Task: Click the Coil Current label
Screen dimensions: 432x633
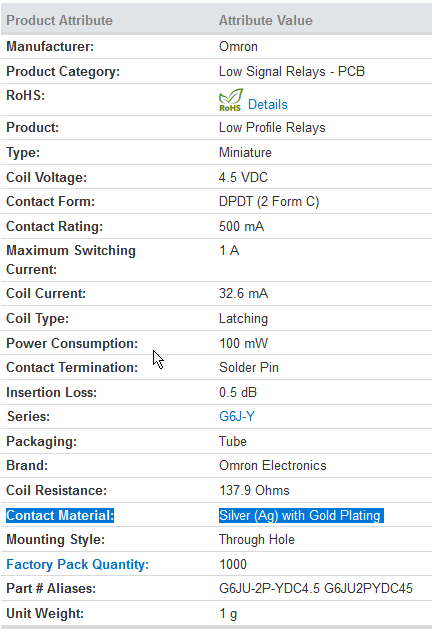Action: (x=46, y=293)
